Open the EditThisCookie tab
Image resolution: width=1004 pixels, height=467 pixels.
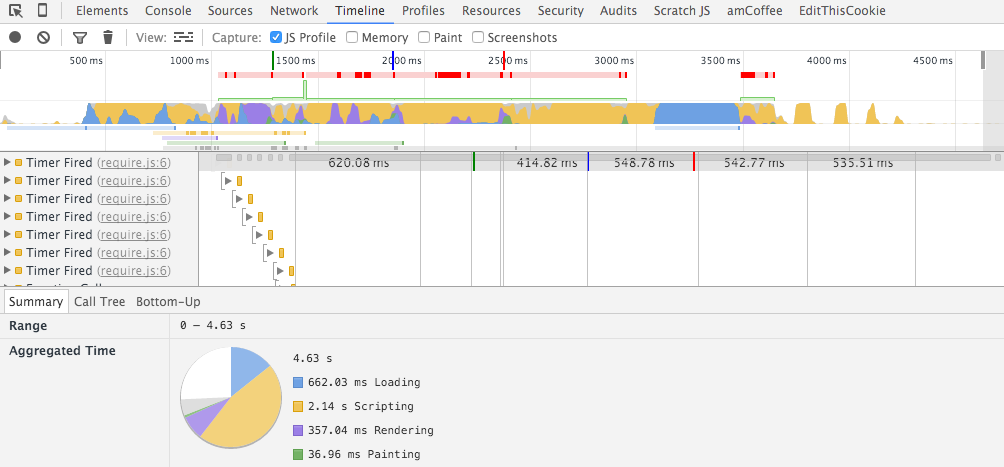click(x=842, y=11)
